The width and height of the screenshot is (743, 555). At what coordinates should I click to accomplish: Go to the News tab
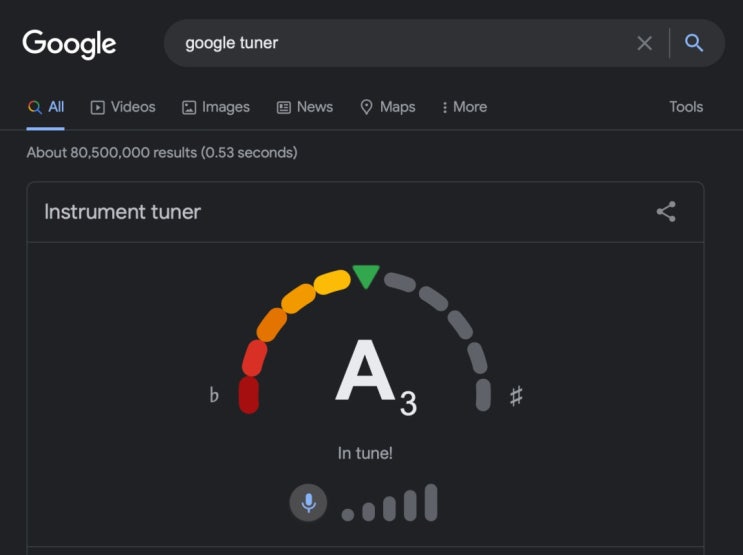(x=305, y=107)
